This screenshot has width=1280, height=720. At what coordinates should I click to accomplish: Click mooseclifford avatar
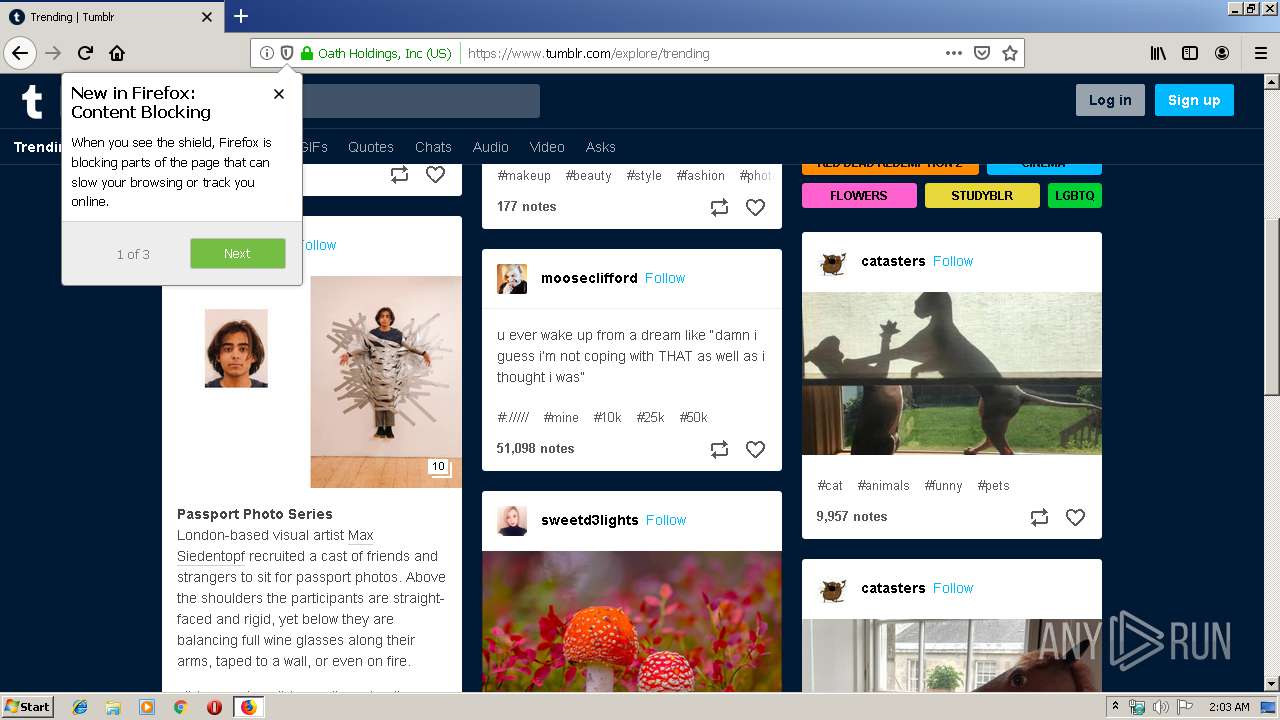point(512,278)
